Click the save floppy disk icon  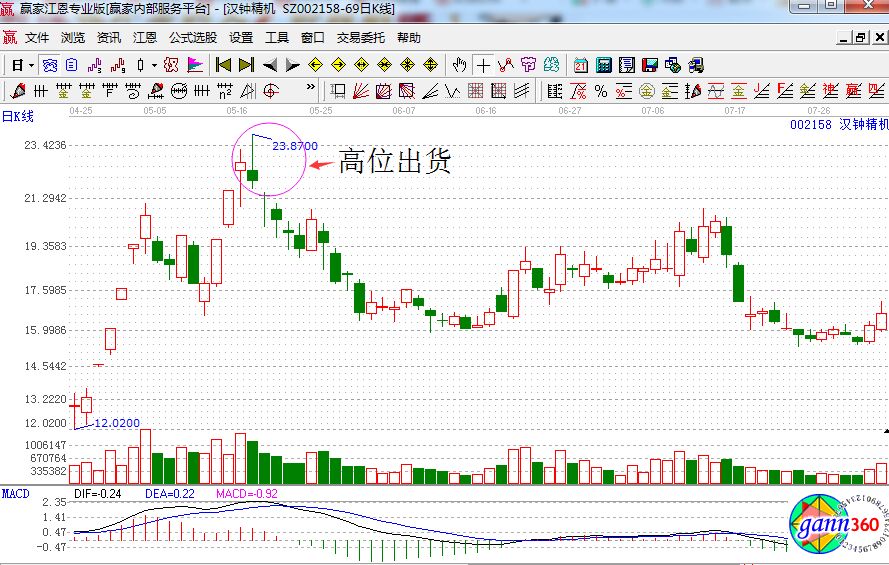point(650,65)
